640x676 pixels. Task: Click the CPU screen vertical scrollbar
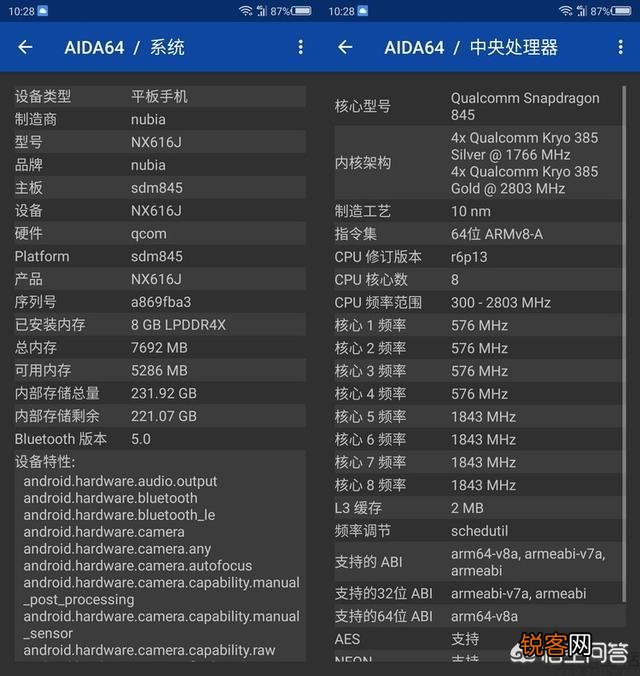(624, 344)
